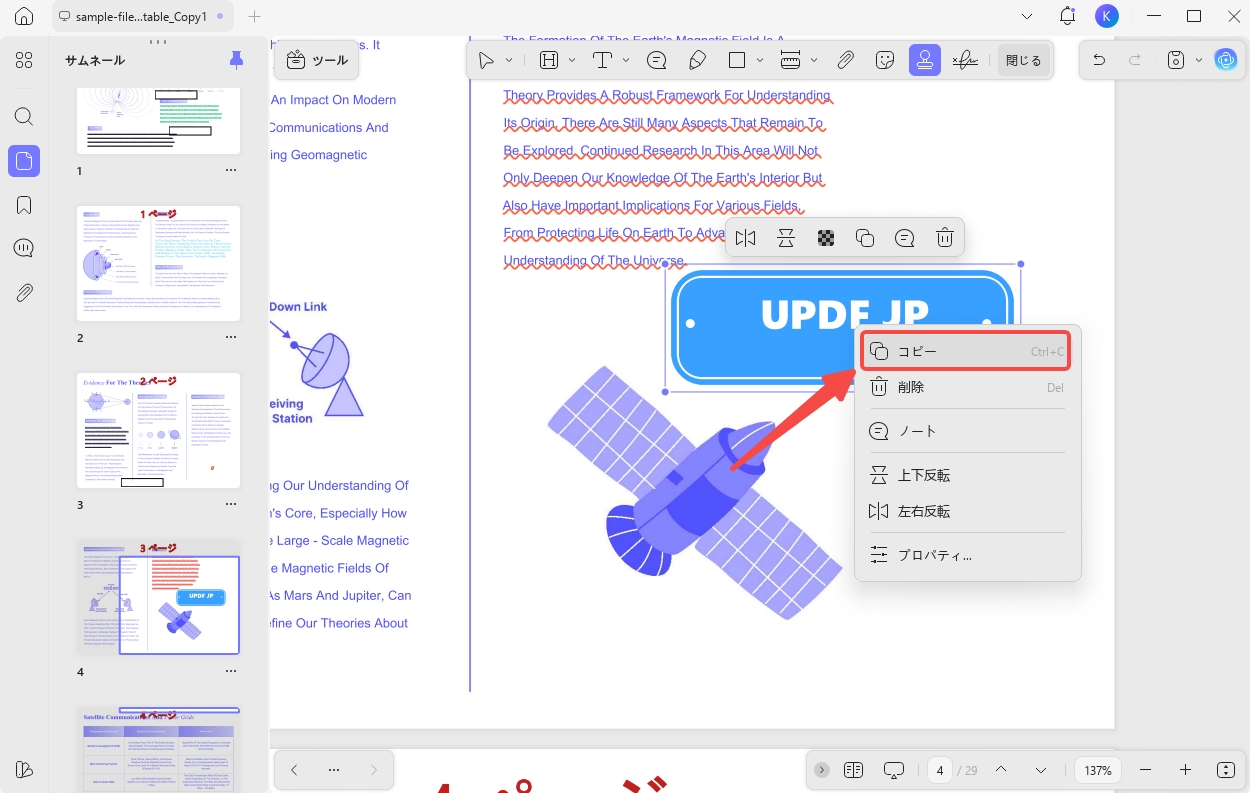Select the signature tool
Image resolution: width=1250 pixels, height=793 pixels.
click(x=965, y=60)
